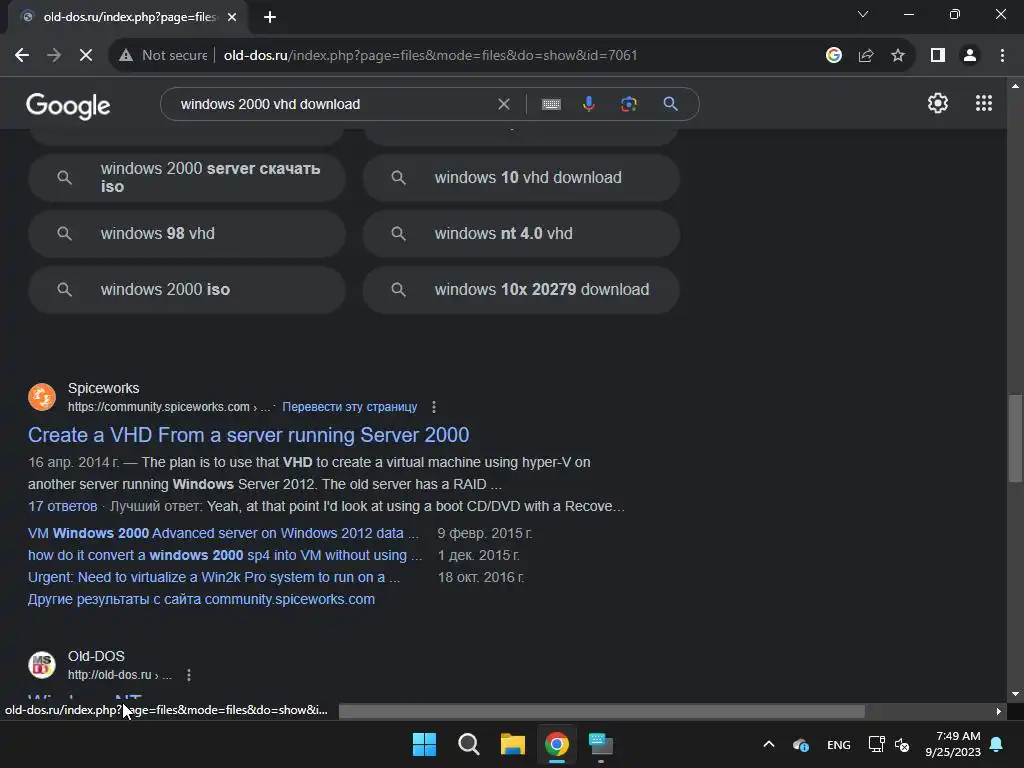Open how do it convert windows 2000 sp4 link

pos(225,555)
